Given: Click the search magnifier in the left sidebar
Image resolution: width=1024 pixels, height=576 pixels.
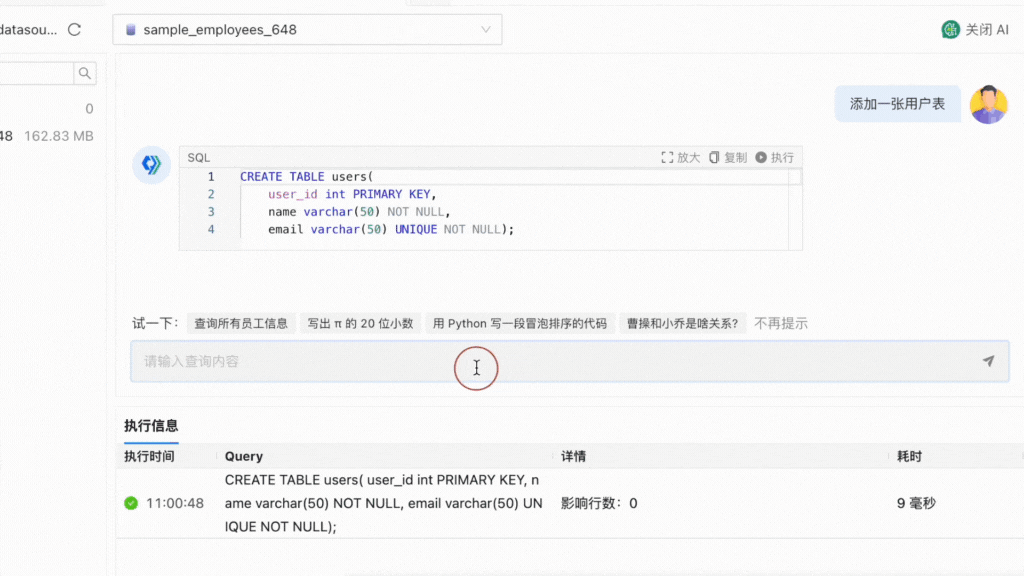Looking at the screenshot, I should 85,72.
